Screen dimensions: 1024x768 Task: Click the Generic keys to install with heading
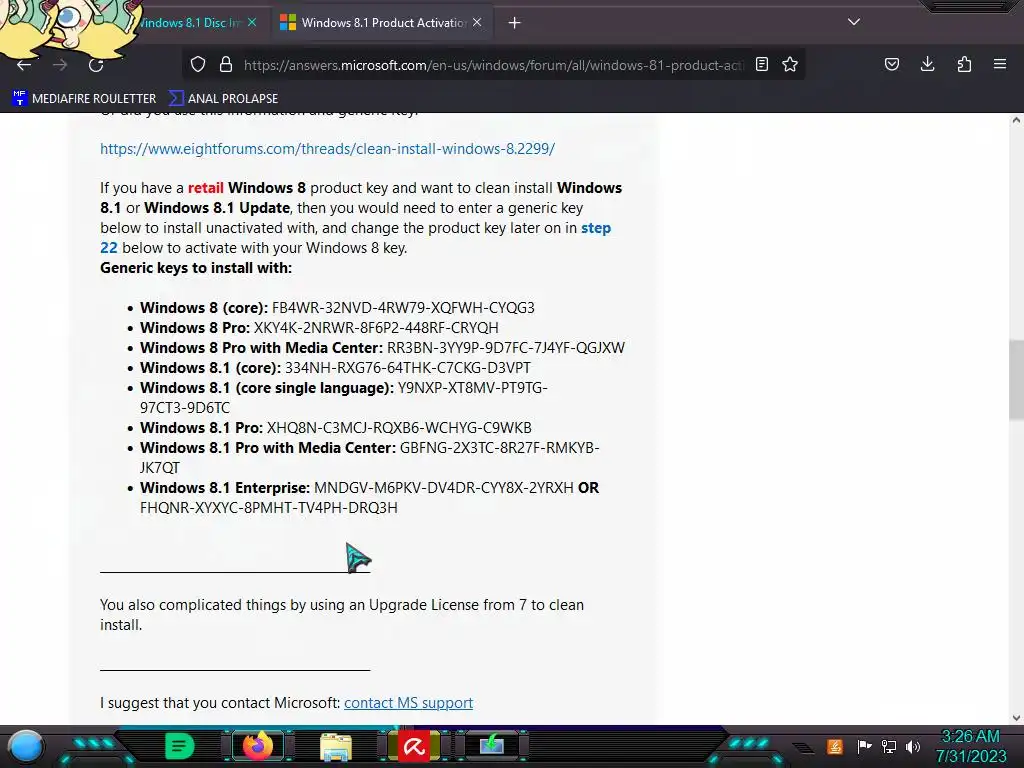pos(196,268)
